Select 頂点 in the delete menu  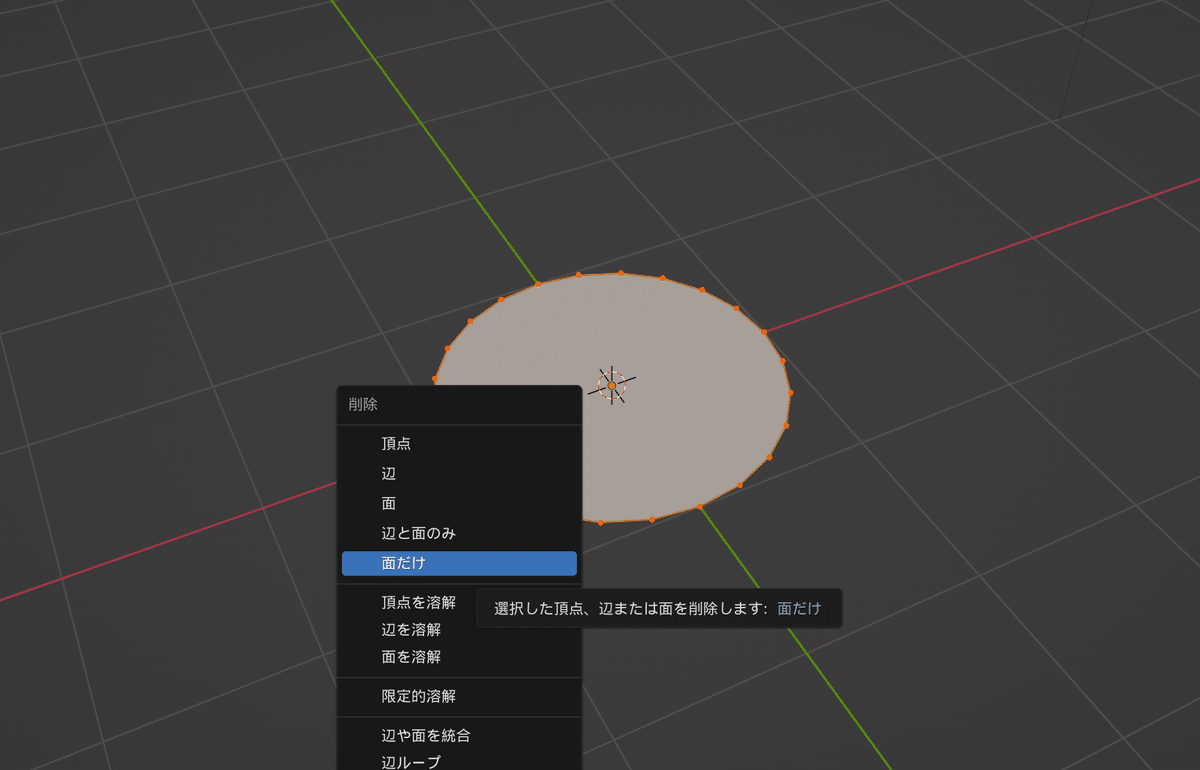pos(459,443)
